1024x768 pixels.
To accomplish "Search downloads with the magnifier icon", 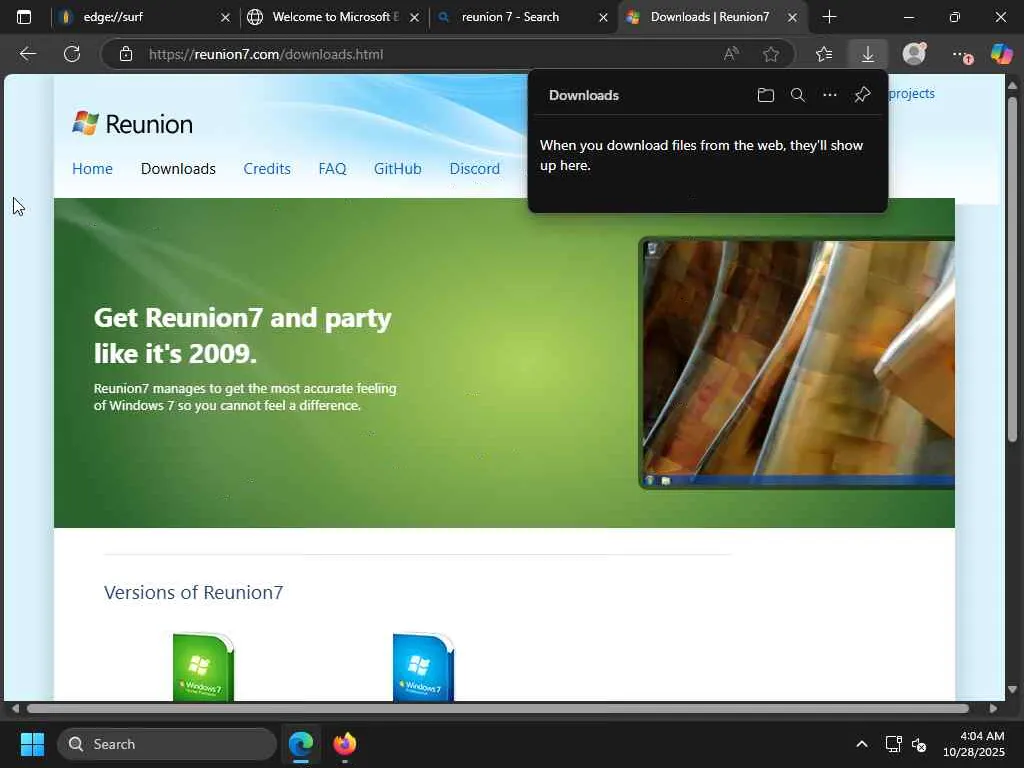I will click(x=797, y=95).
